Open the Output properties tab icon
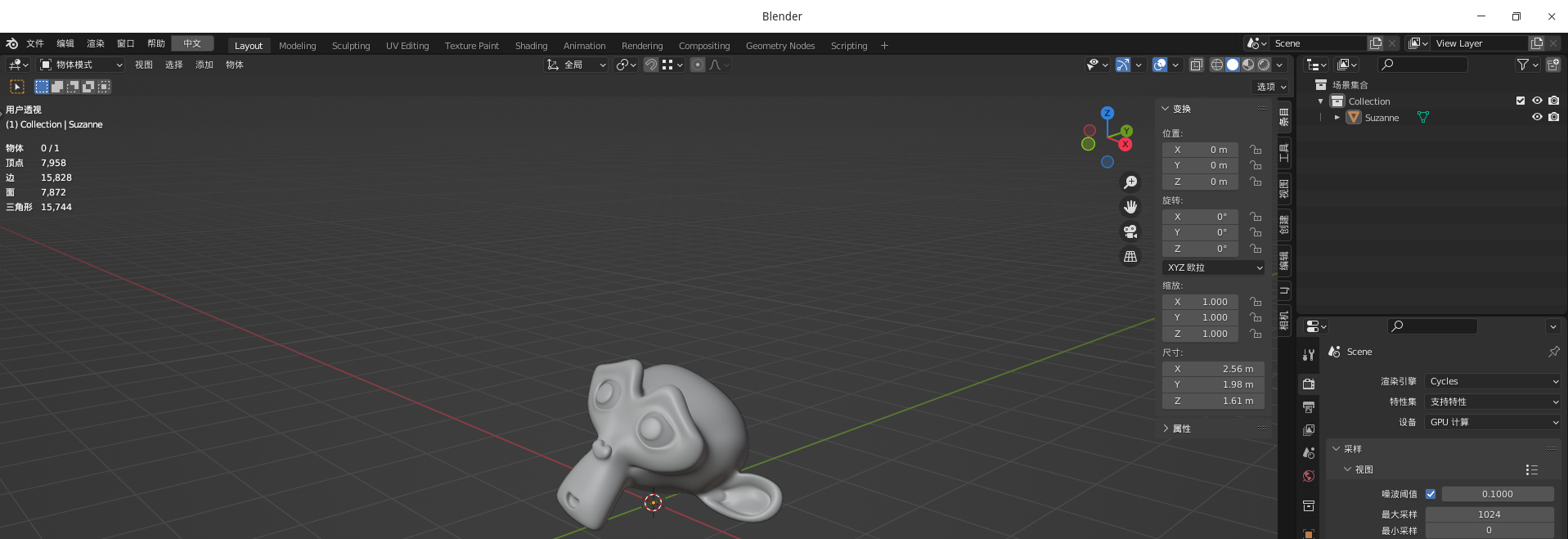The height and width of the screenshot is (539, 1568). click(x=1309, y=406)
